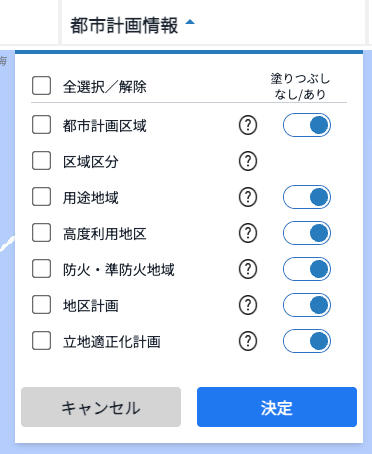
Task: Open help icon for 都市計画区域
Action: [248, 125]
